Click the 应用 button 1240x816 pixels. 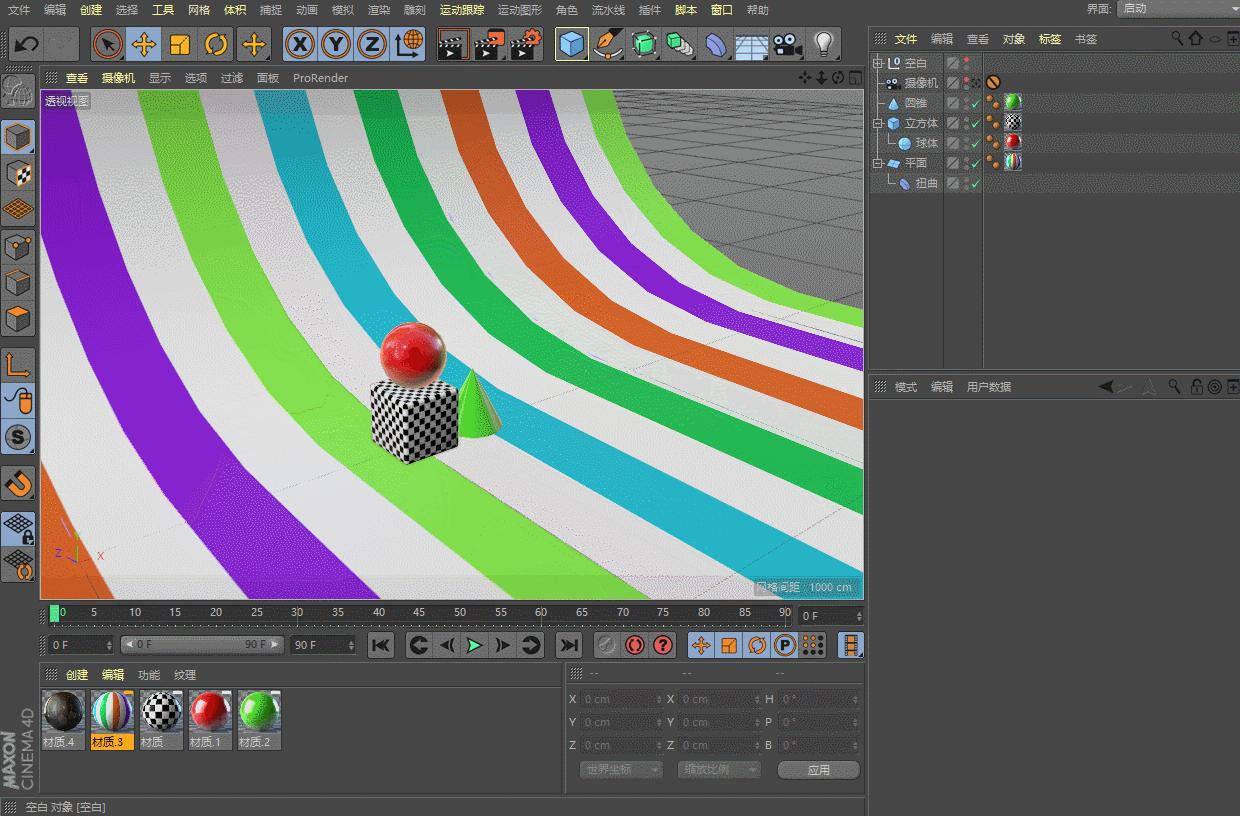click(818, 770)
